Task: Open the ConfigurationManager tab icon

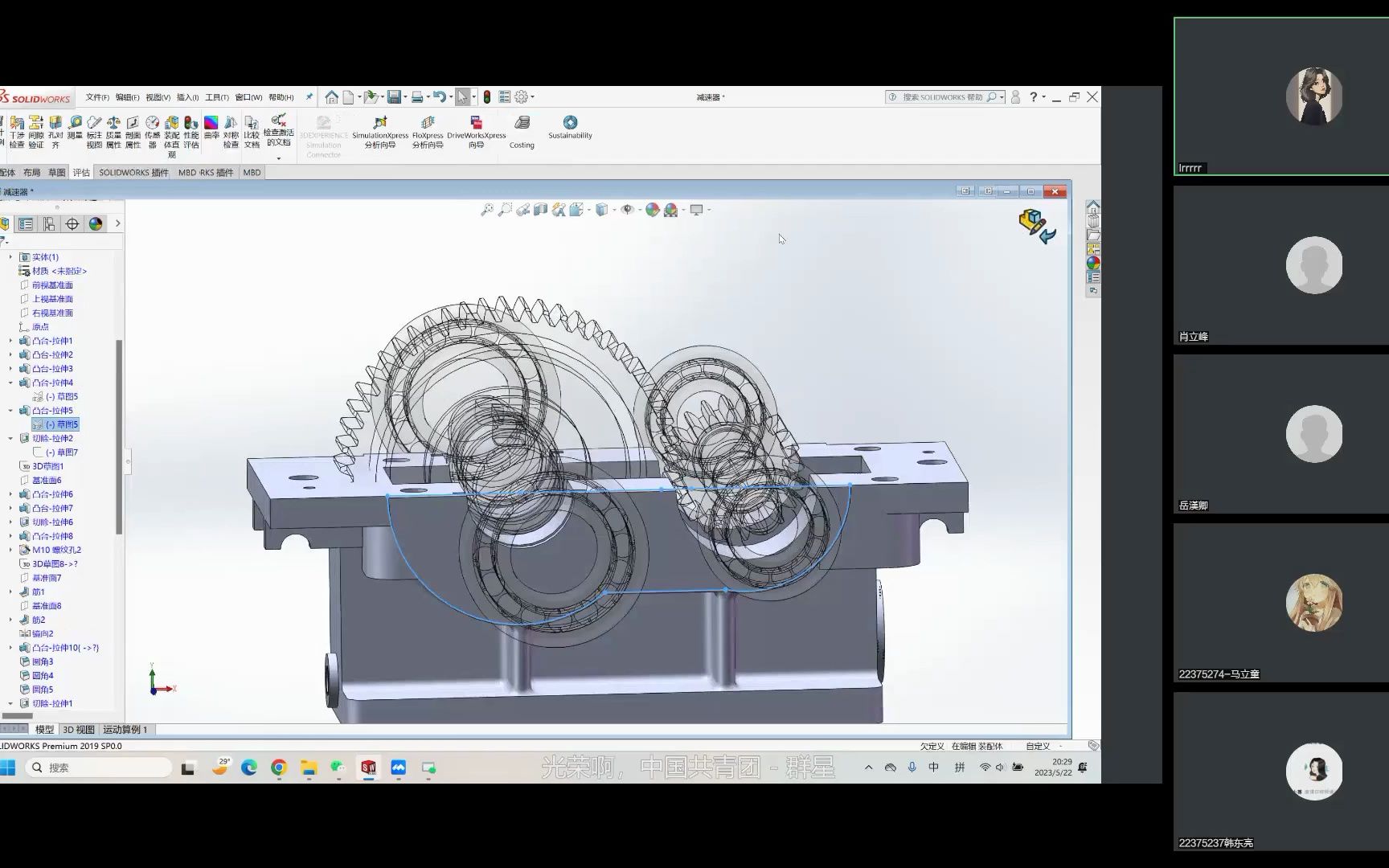Action: pos(49,224)
